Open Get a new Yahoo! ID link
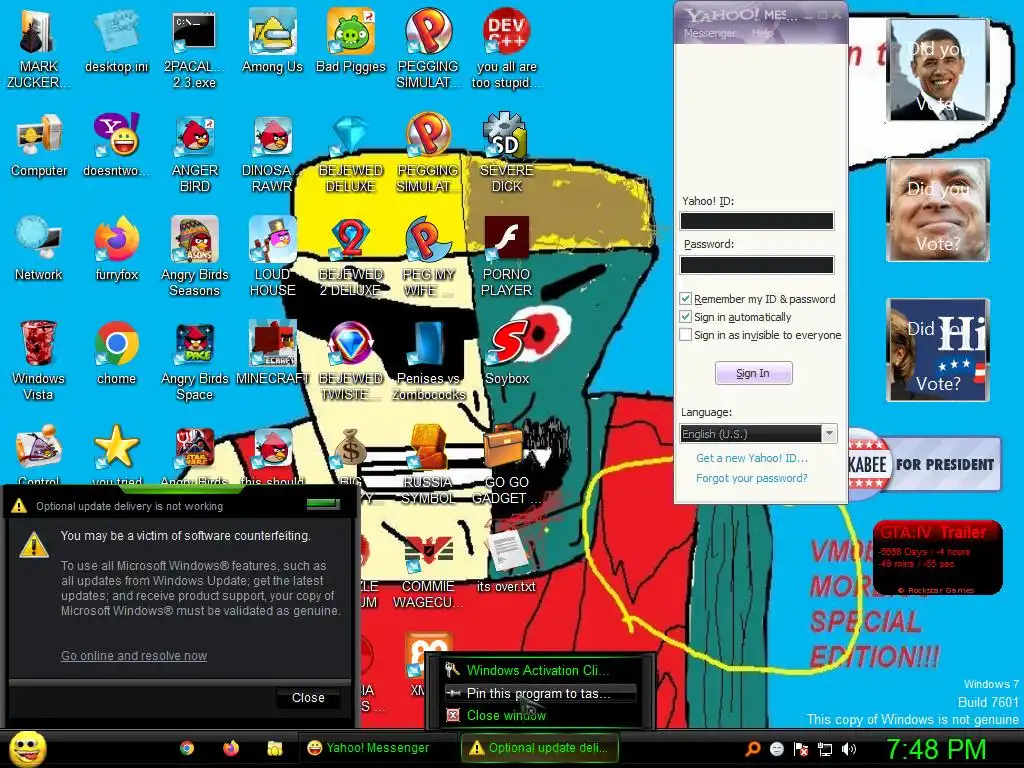 (752, 458)
